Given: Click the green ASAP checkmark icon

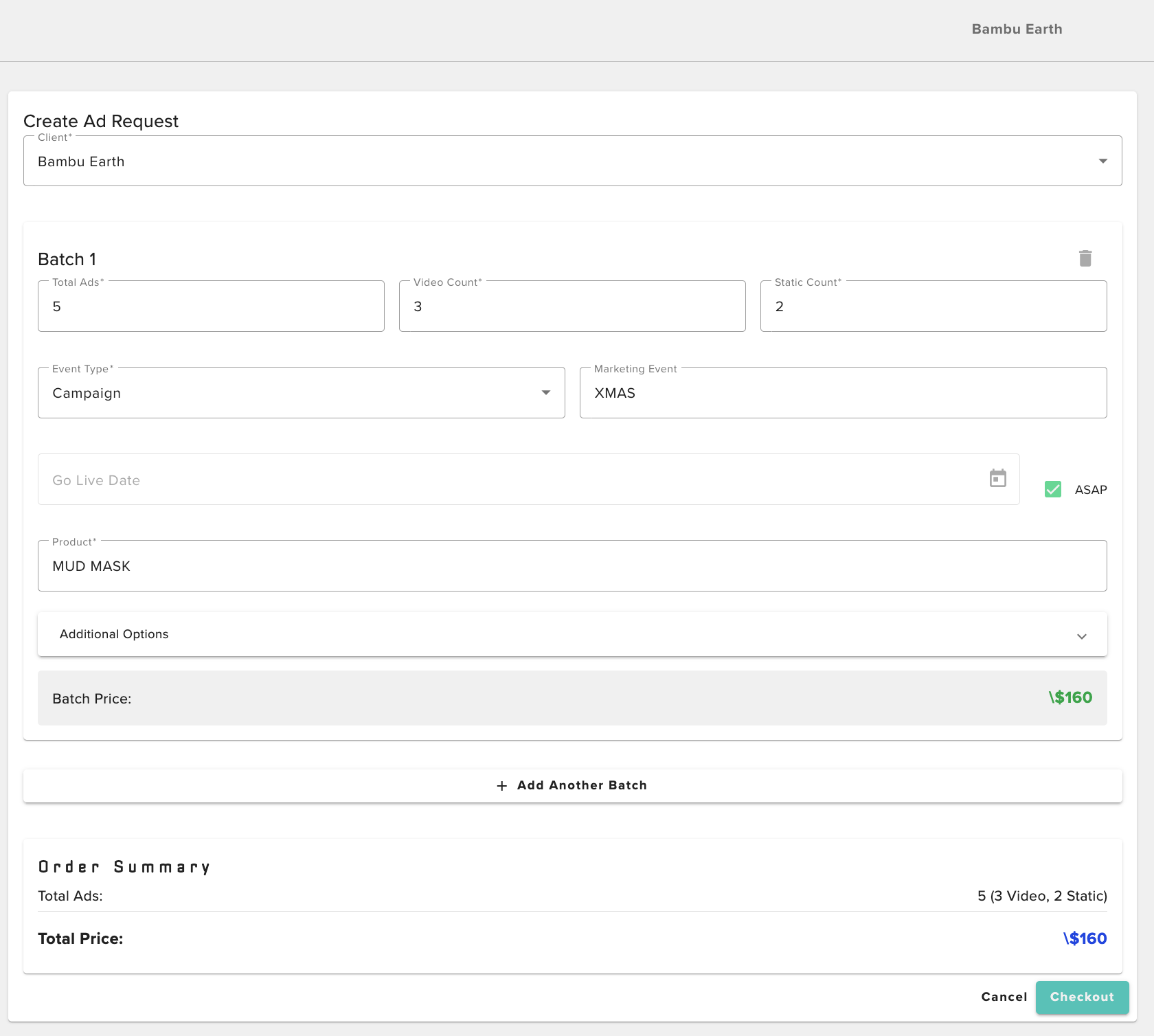Looking at the screenshot, I should (1052, 489).
